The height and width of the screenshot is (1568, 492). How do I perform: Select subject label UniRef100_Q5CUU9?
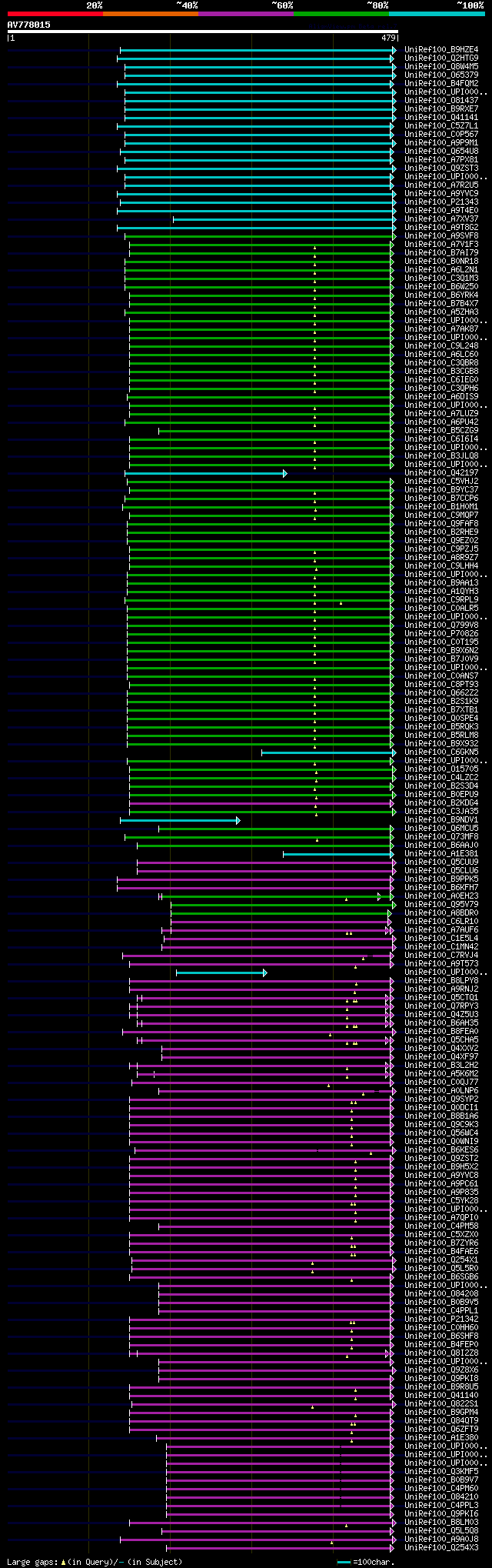click(441, 862)
